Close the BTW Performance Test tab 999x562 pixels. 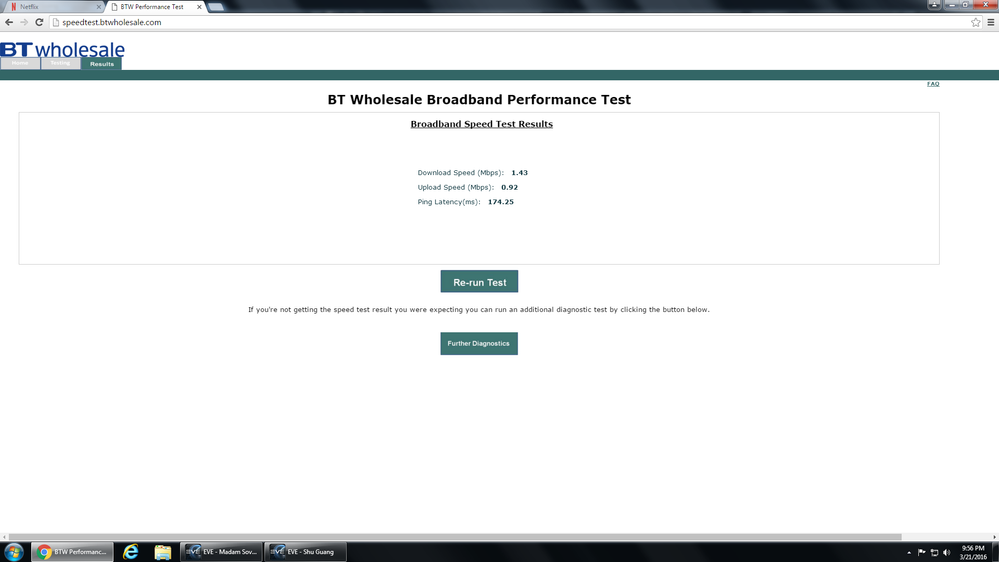click(x=199, y=7)
